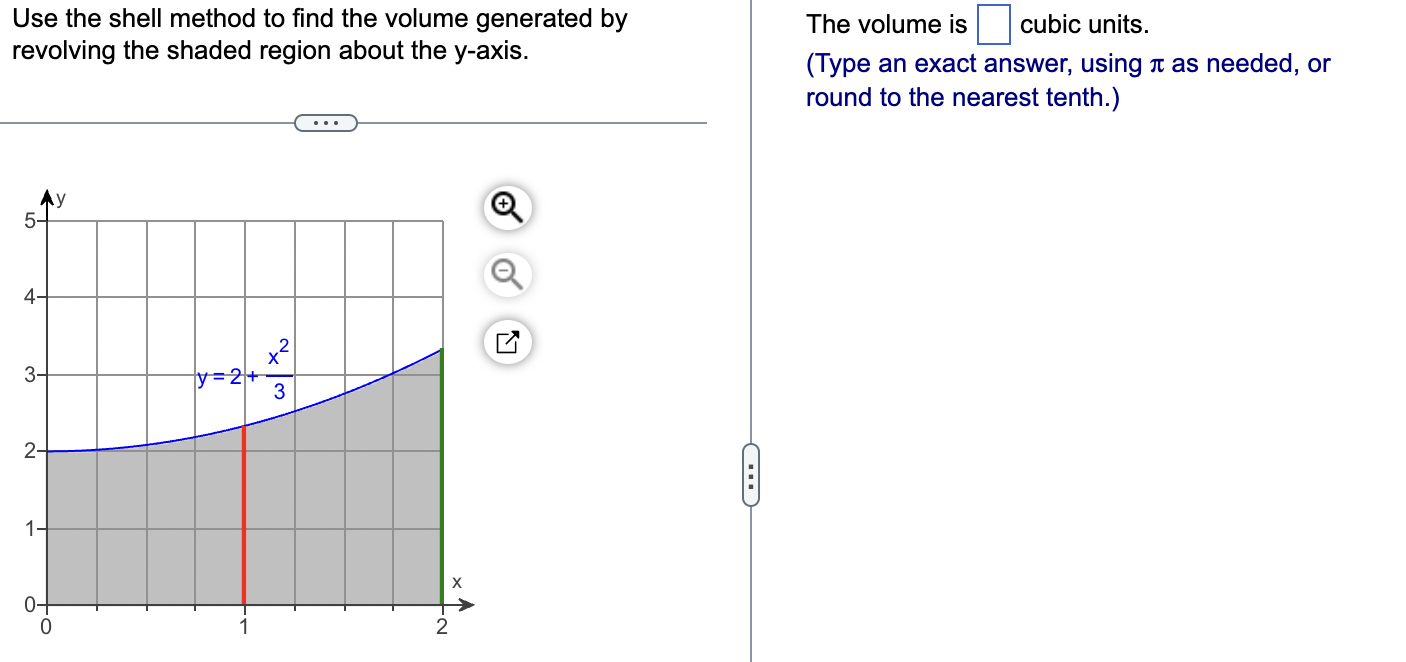Select the magnifier with minus sign

click(505, 275)
